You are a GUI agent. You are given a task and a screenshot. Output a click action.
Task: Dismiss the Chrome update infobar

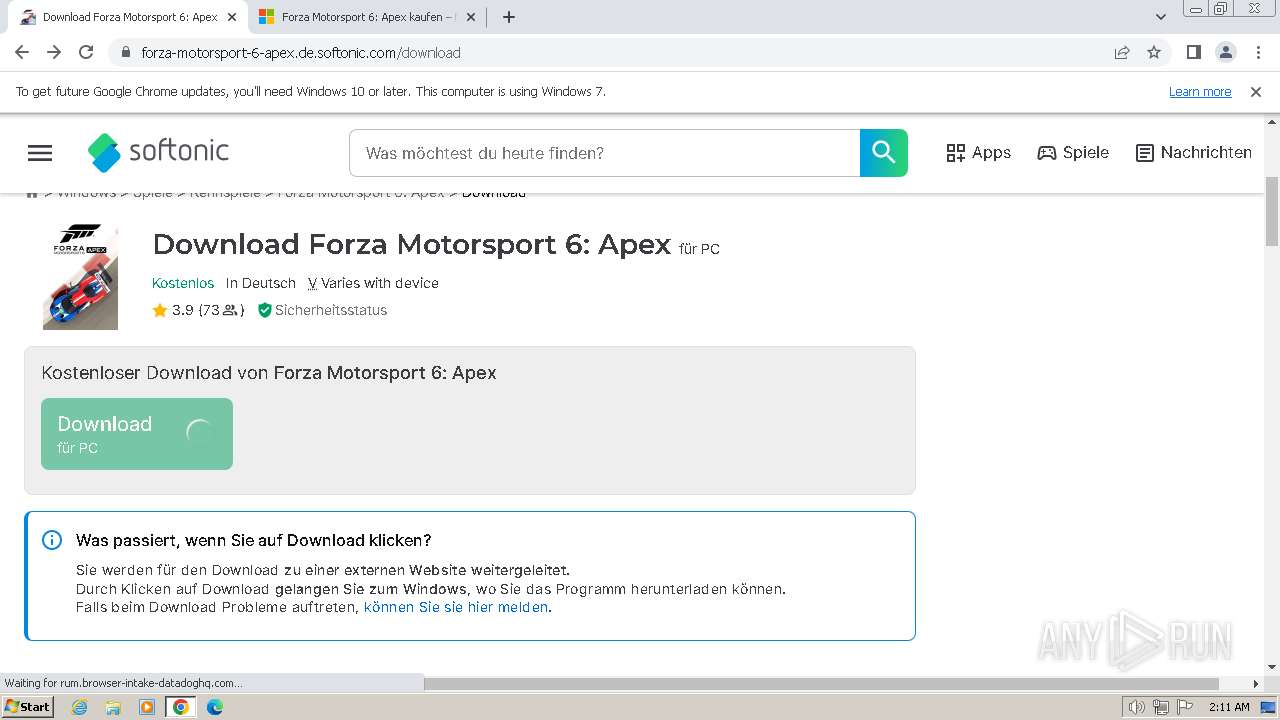[1256, 92]
